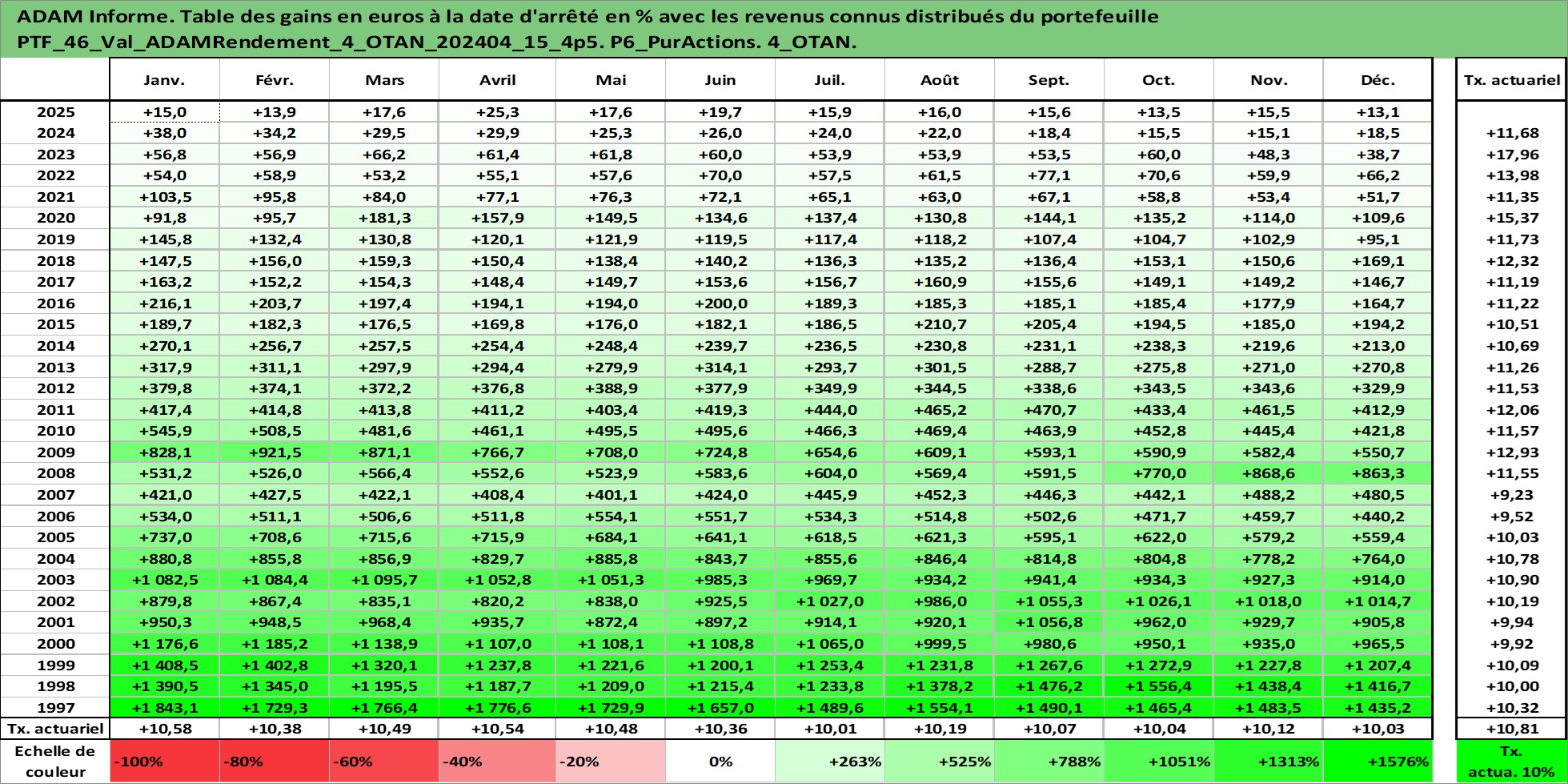Click the 'Tx. actuariel' bottom row label
The width and height of the screenshot is (1568, 784).
point(55,729)
